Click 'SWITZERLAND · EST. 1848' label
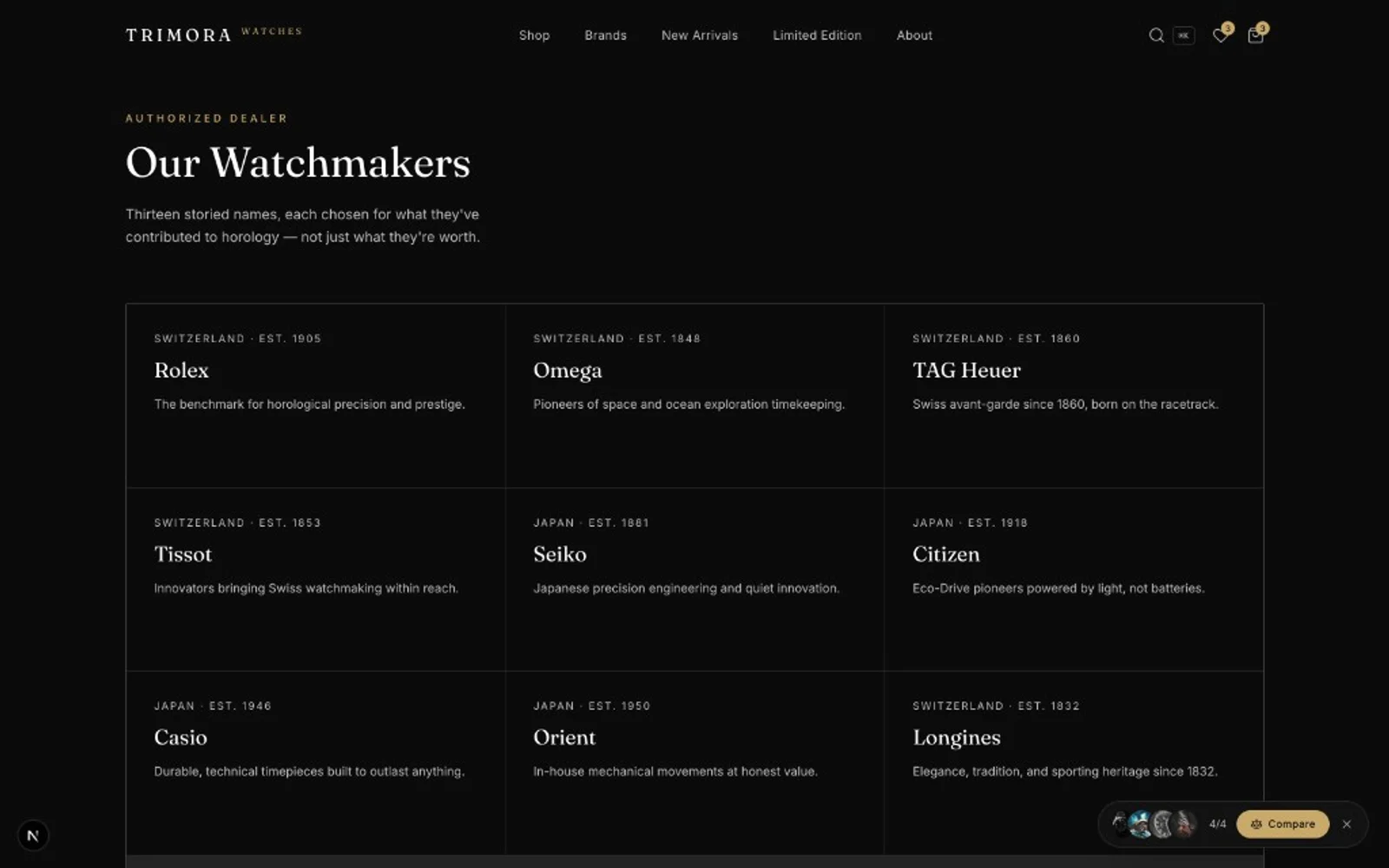The width and height of the screenshot is (1389, 868). [x=616, y=339]
